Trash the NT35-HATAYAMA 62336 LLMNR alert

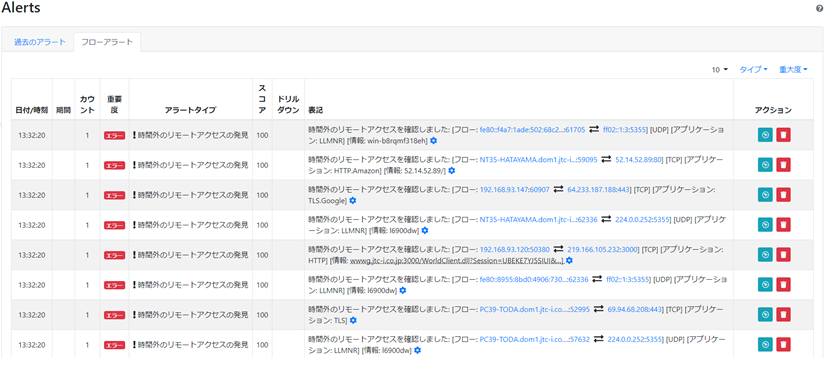(783, 225)
